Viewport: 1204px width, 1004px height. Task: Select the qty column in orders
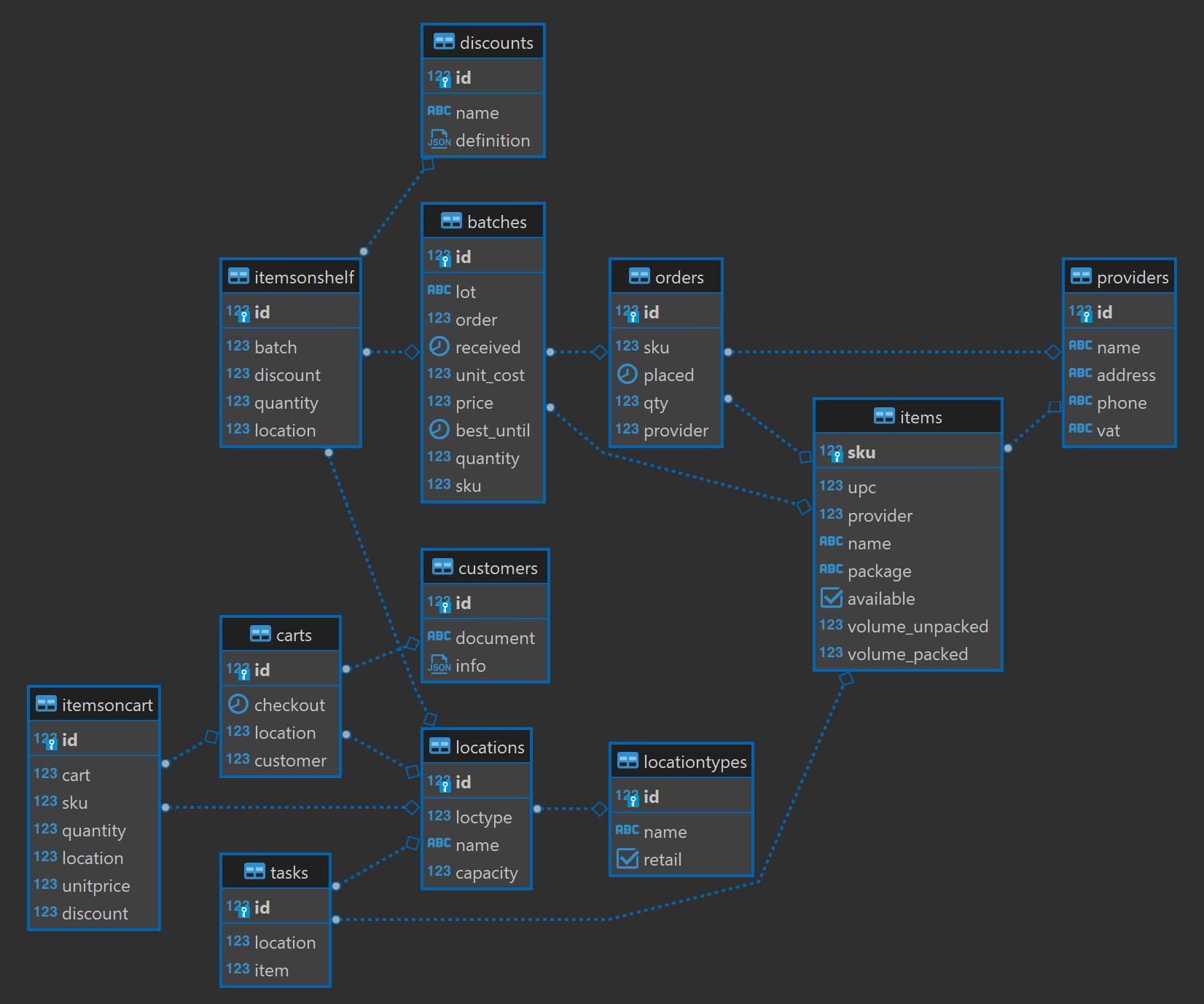pyautogui.click(x=666, y=402)
